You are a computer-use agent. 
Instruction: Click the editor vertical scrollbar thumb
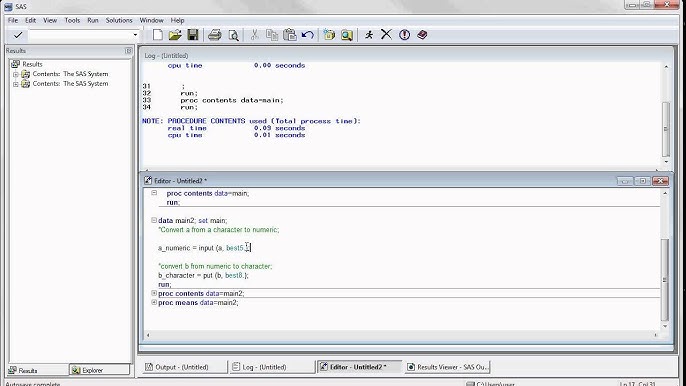point(665,280)
